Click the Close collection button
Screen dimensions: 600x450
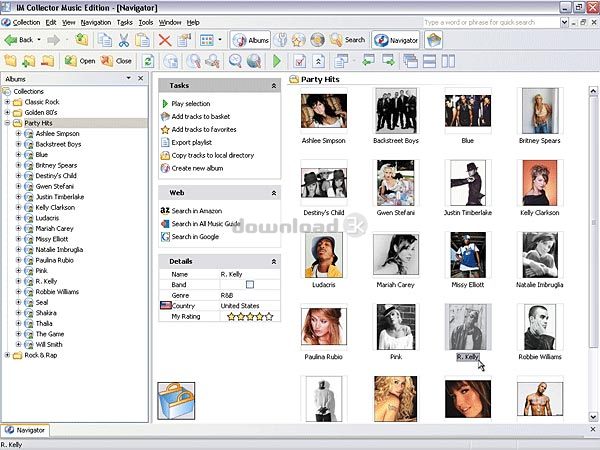[116, 61]
